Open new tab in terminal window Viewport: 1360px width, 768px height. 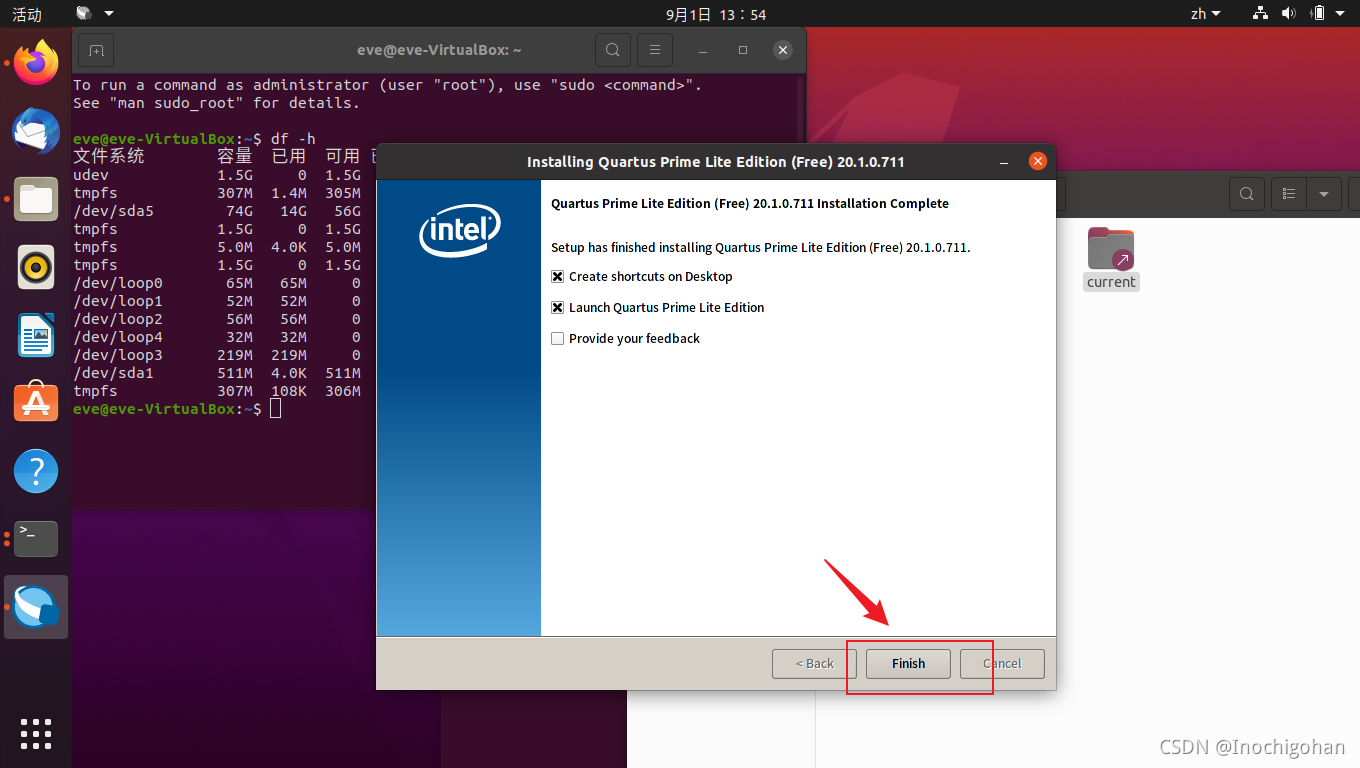coord(96,50)
